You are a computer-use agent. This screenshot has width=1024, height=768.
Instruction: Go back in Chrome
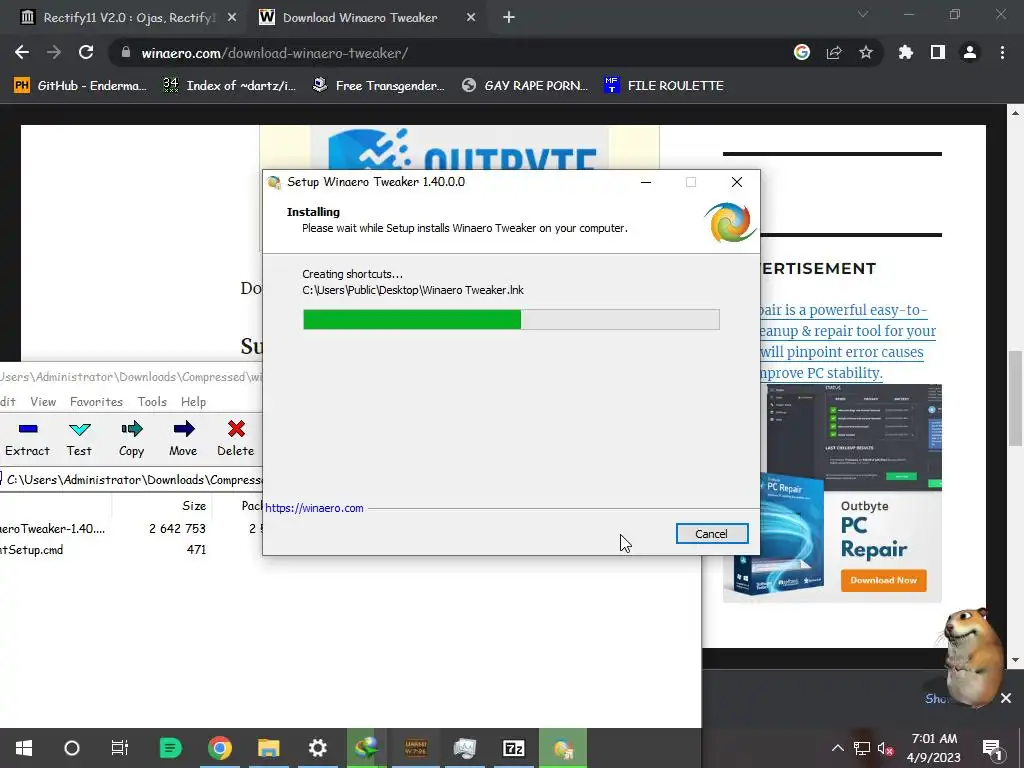tap(22, 52)
